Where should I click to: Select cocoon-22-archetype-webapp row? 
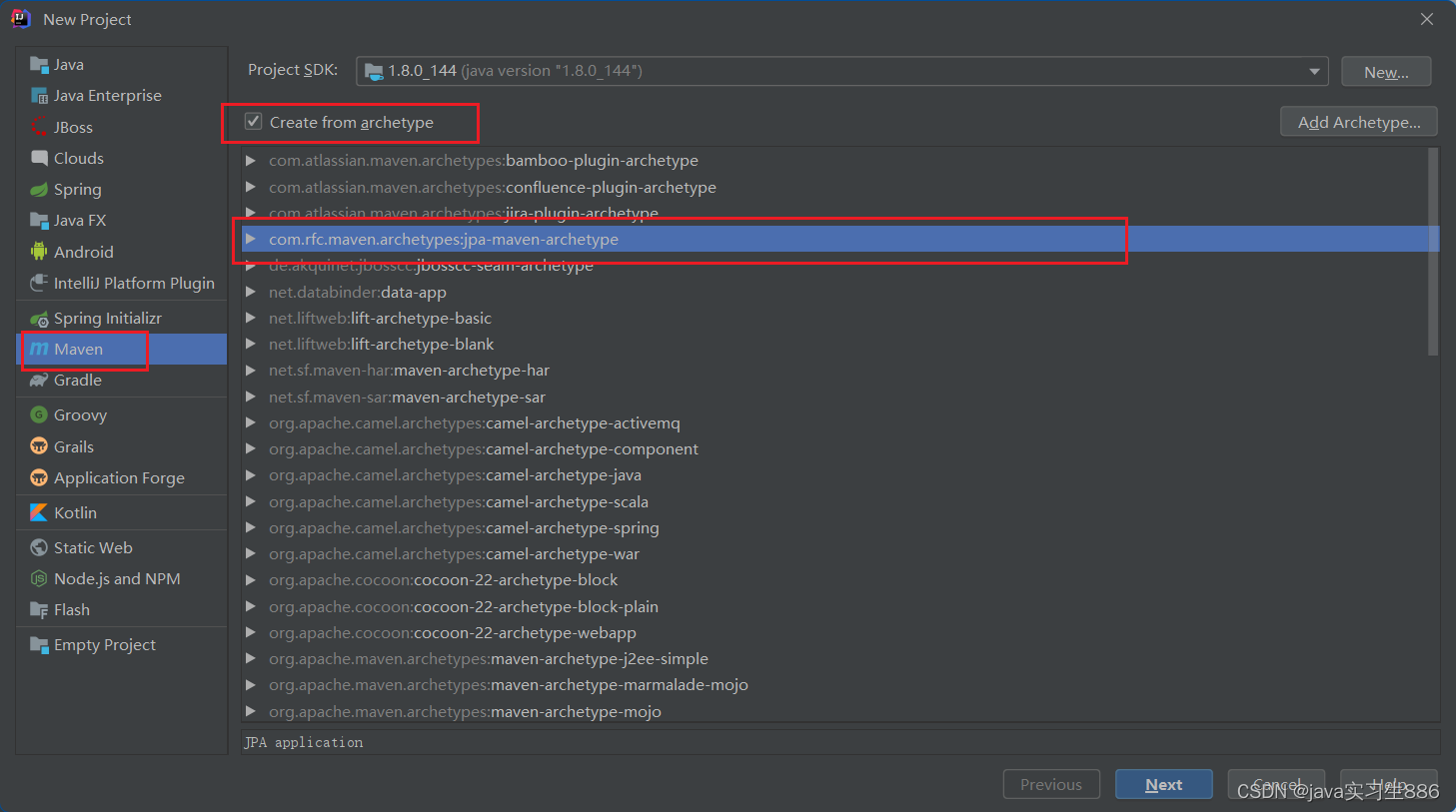pyautogui.click(x=834, y=632)
